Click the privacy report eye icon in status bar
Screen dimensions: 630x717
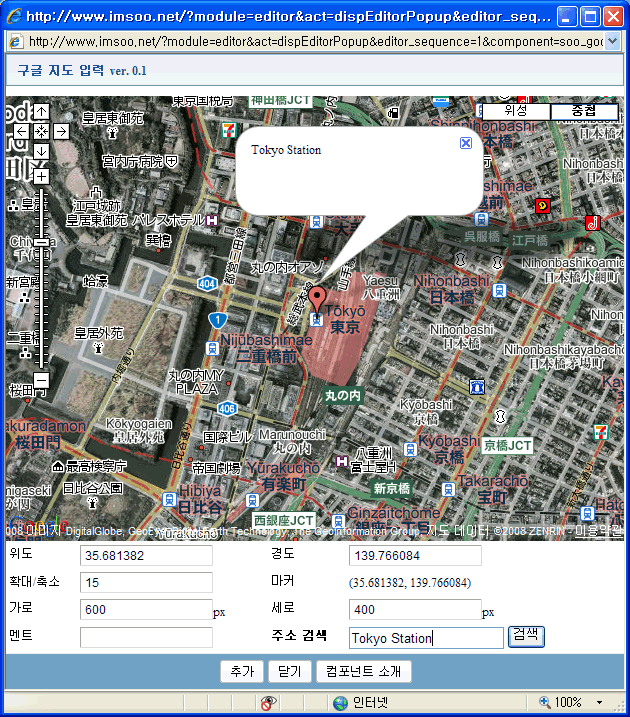[x=268, y=702]
